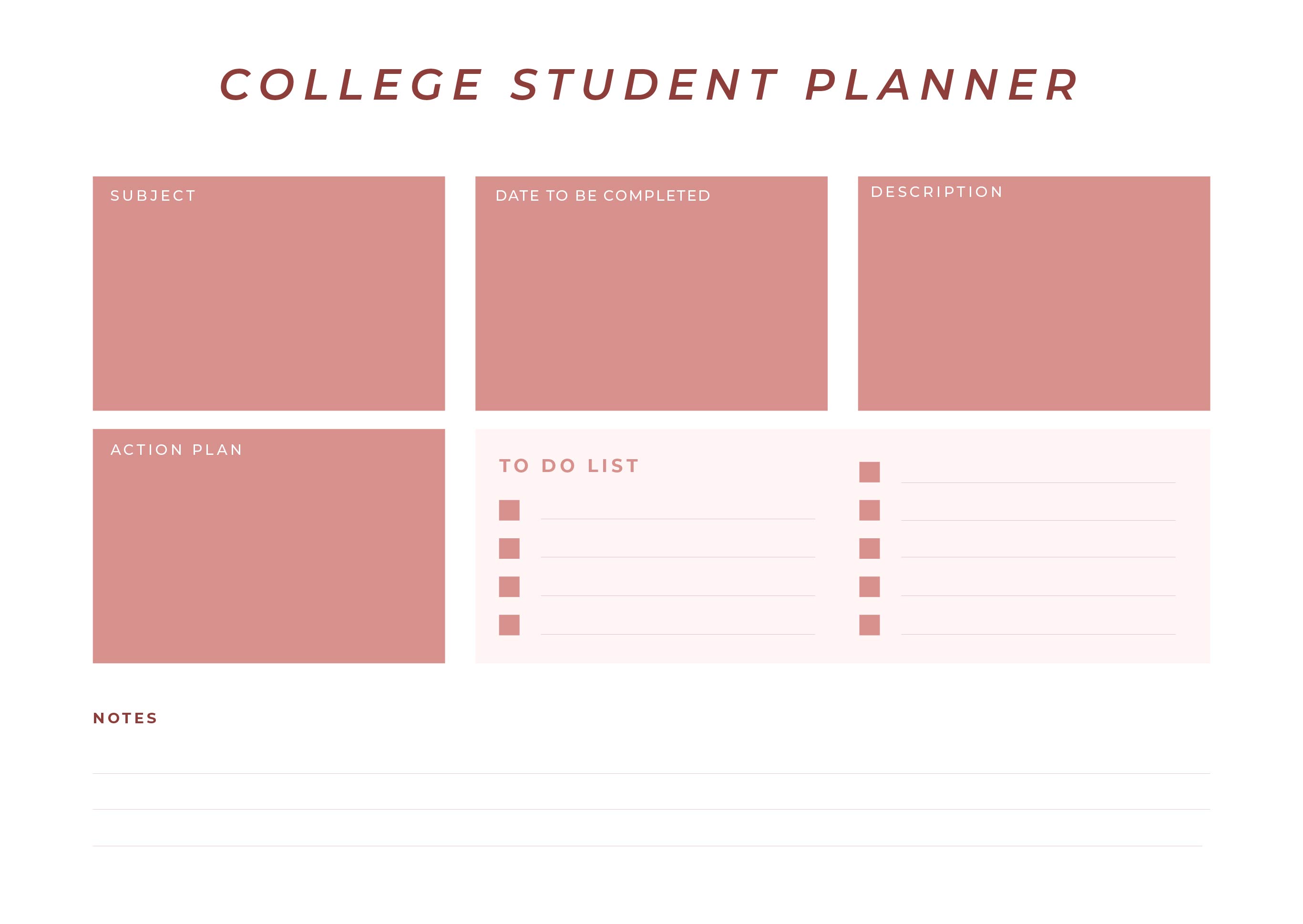Check the first box under TO DO LIST

pos(509,510)
